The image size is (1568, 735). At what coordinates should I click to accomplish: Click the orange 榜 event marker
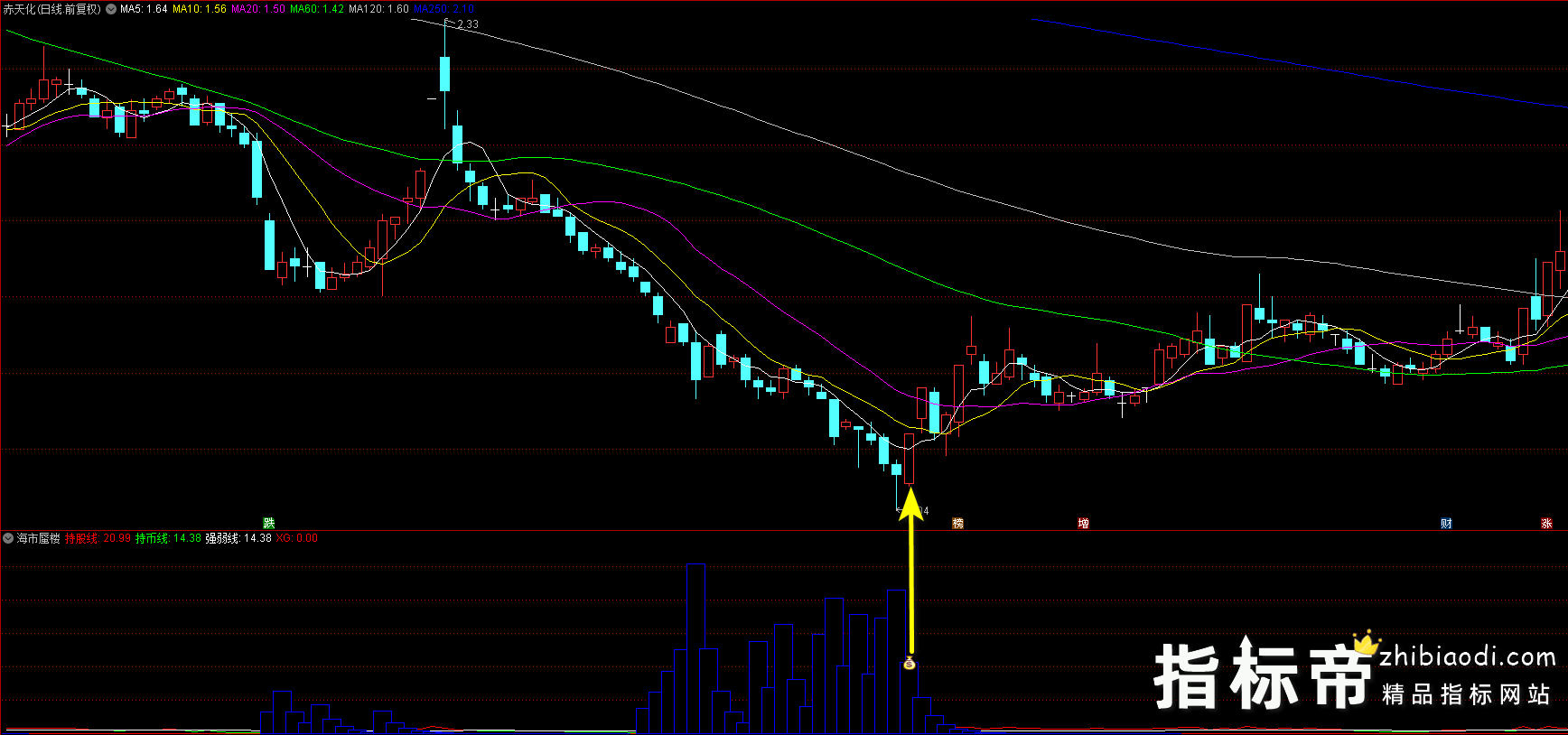pyautogui.click(x=957, y=524)
